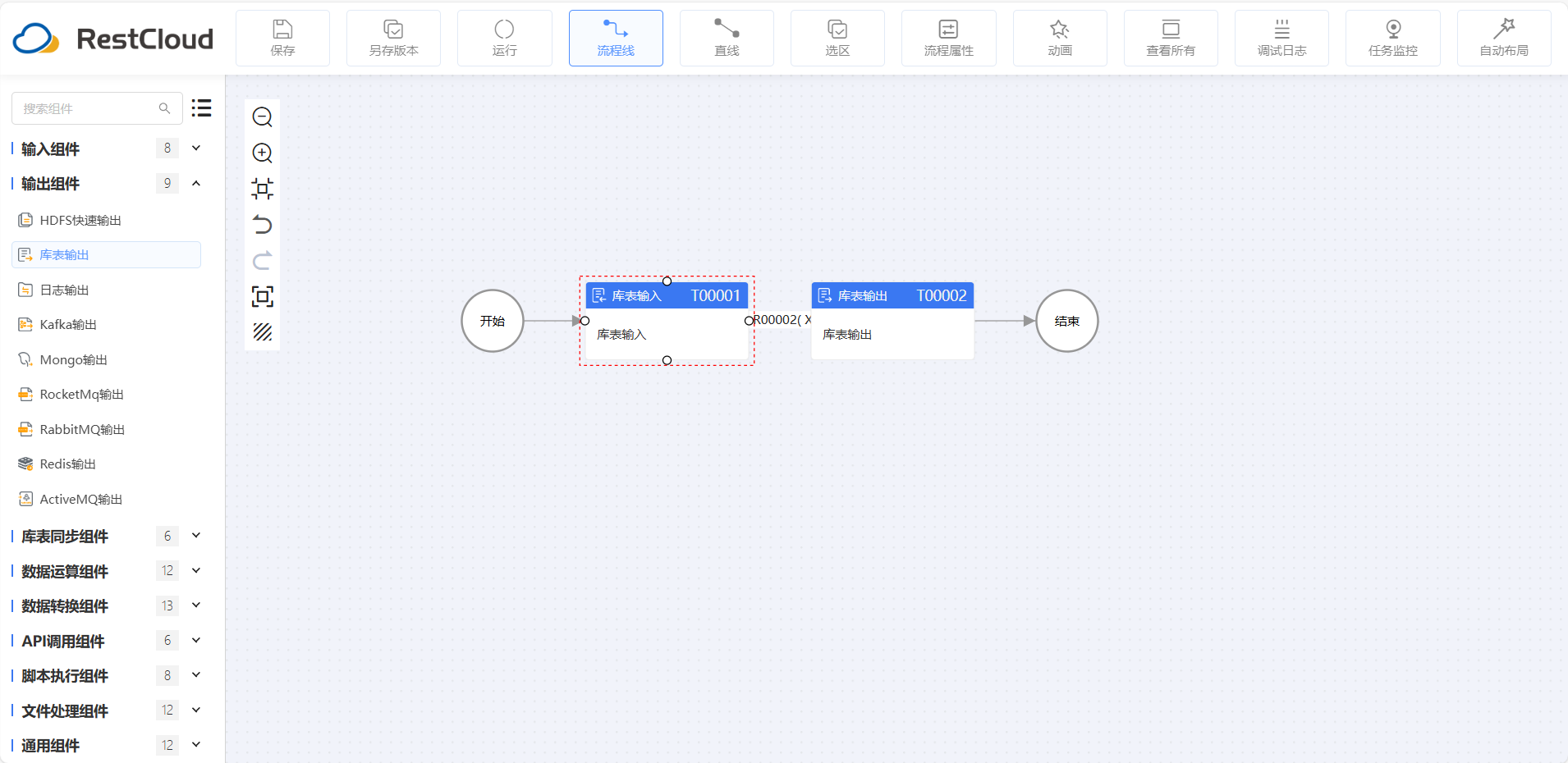This screenshot has height=763, width=1568.
Task: Select the T00002 库表输出 node header
Action: coord(892,295)
